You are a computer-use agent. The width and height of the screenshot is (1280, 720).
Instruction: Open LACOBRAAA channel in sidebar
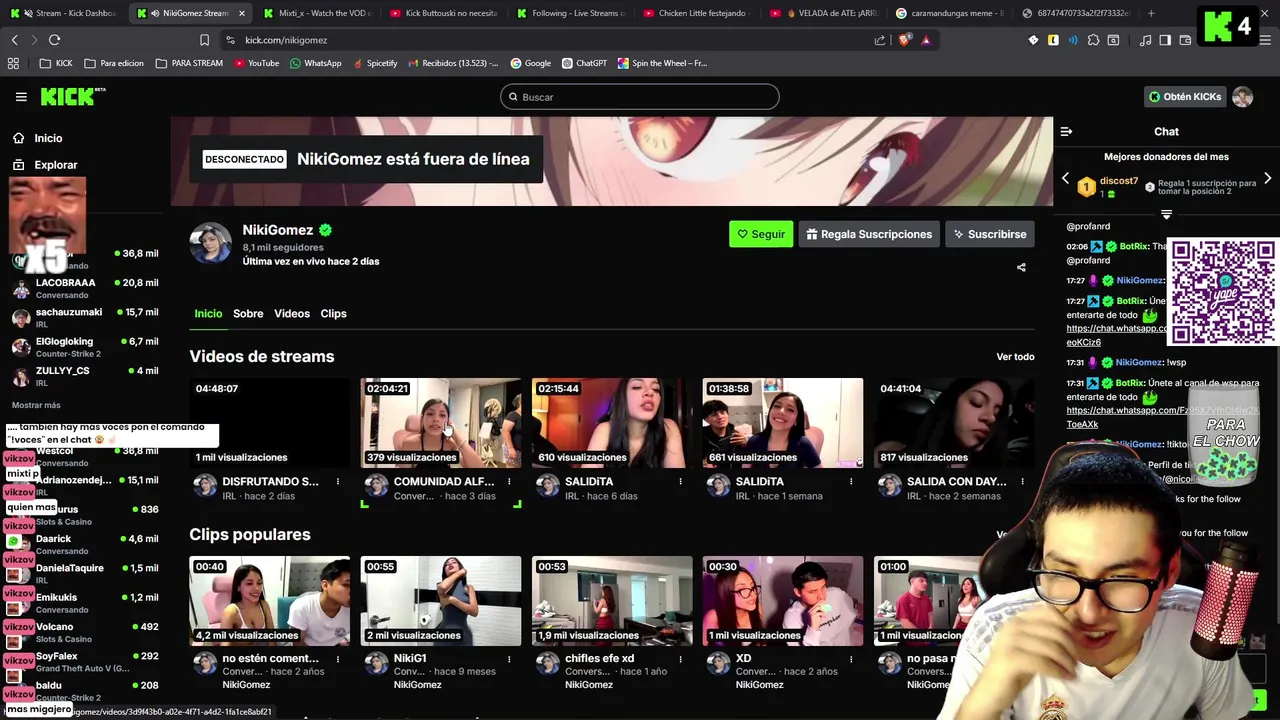coord(85,289)
